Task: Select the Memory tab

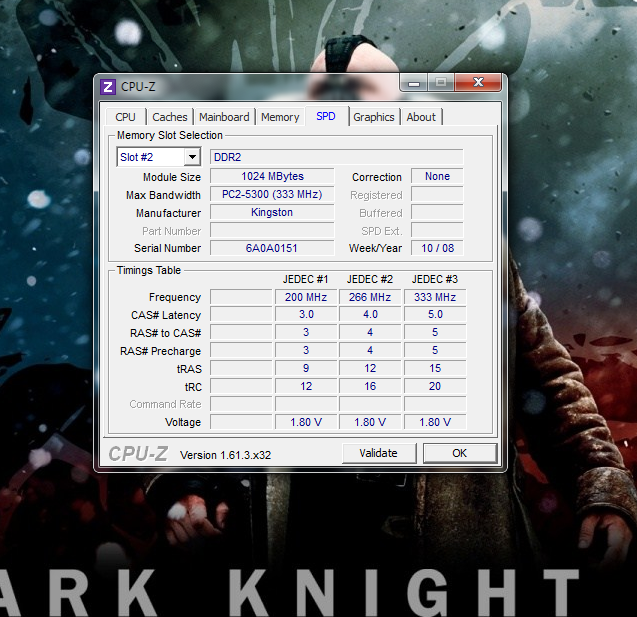Action: [280, 117]
